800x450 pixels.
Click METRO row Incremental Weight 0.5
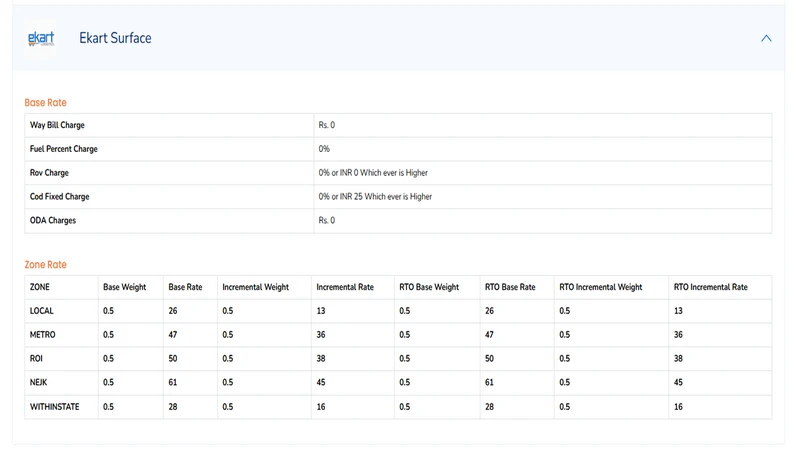tap(228, 335)
